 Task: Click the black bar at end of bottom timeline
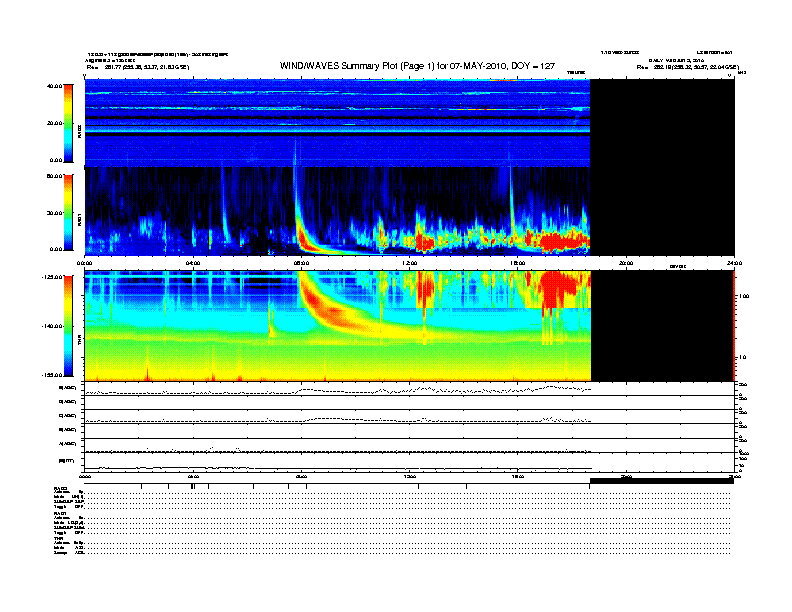click(662, 481)
